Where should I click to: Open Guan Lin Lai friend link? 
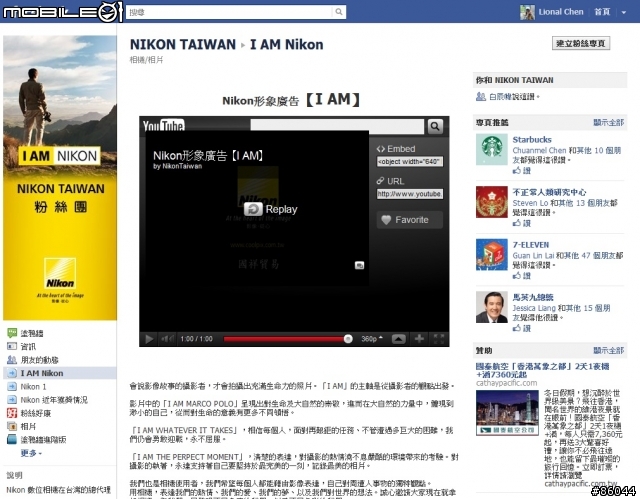point(533,255)
